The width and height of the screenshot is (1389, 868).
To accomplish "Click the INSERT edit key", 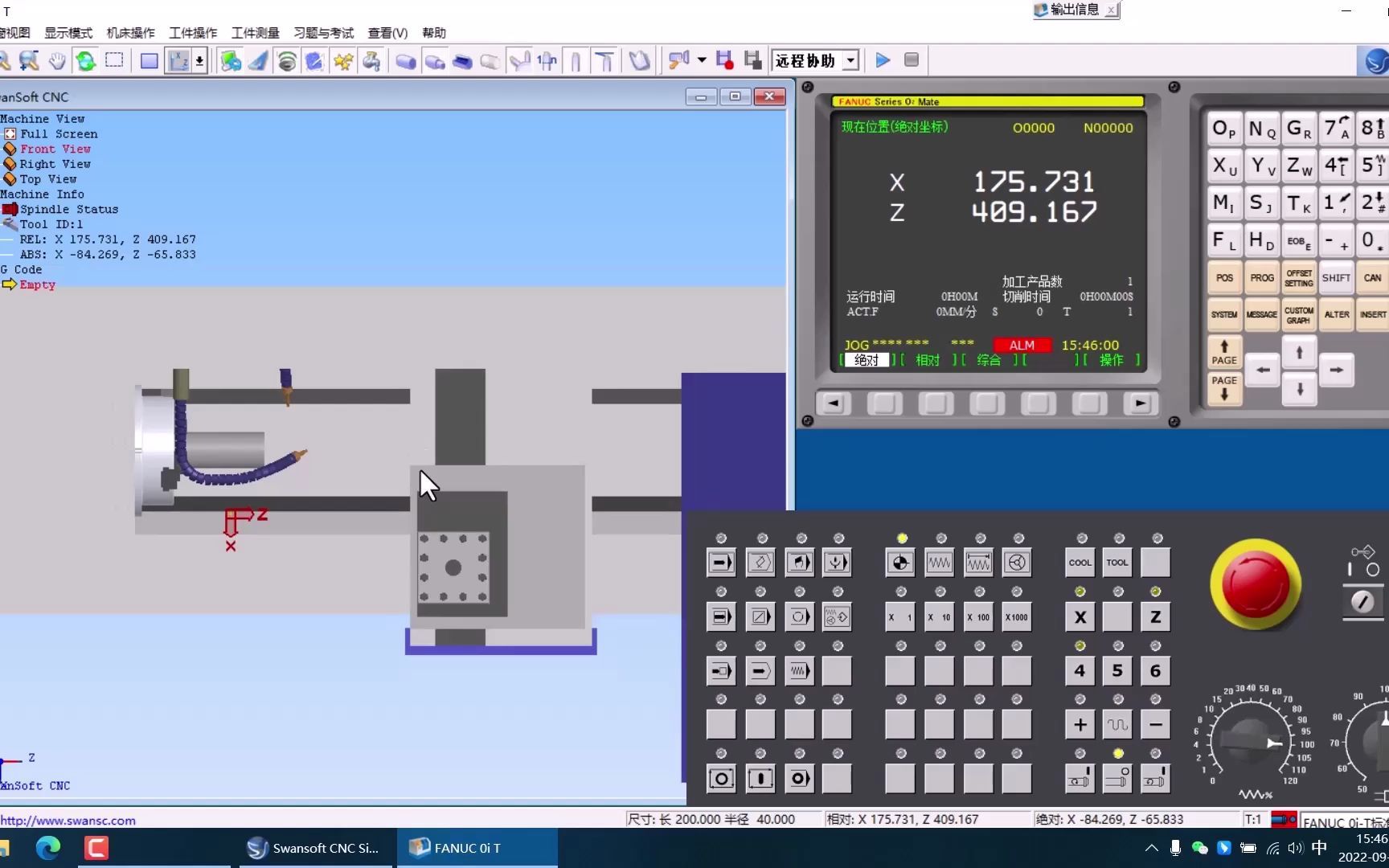I will click(1373, 315).
